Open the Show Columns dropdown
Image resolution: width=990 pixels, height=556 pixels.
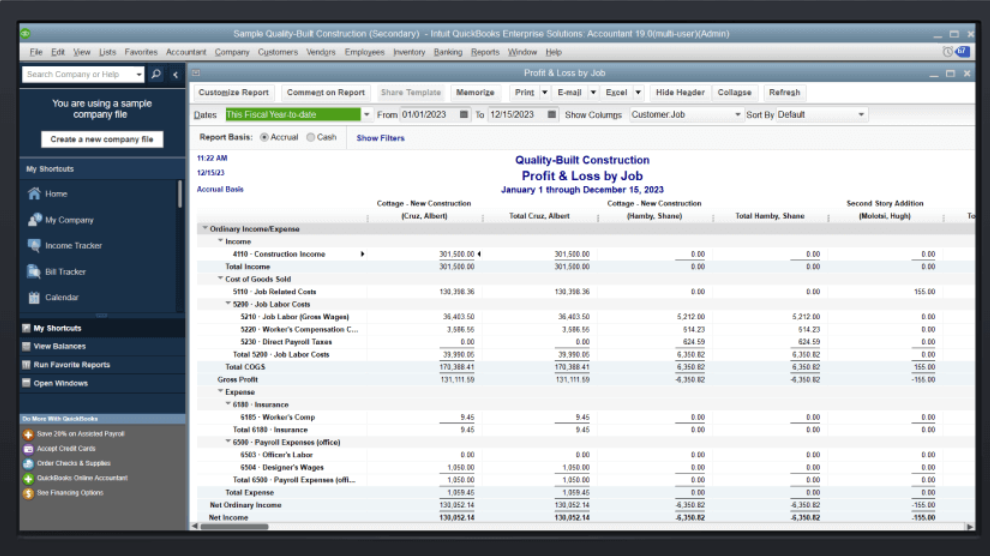click(738, 115)
